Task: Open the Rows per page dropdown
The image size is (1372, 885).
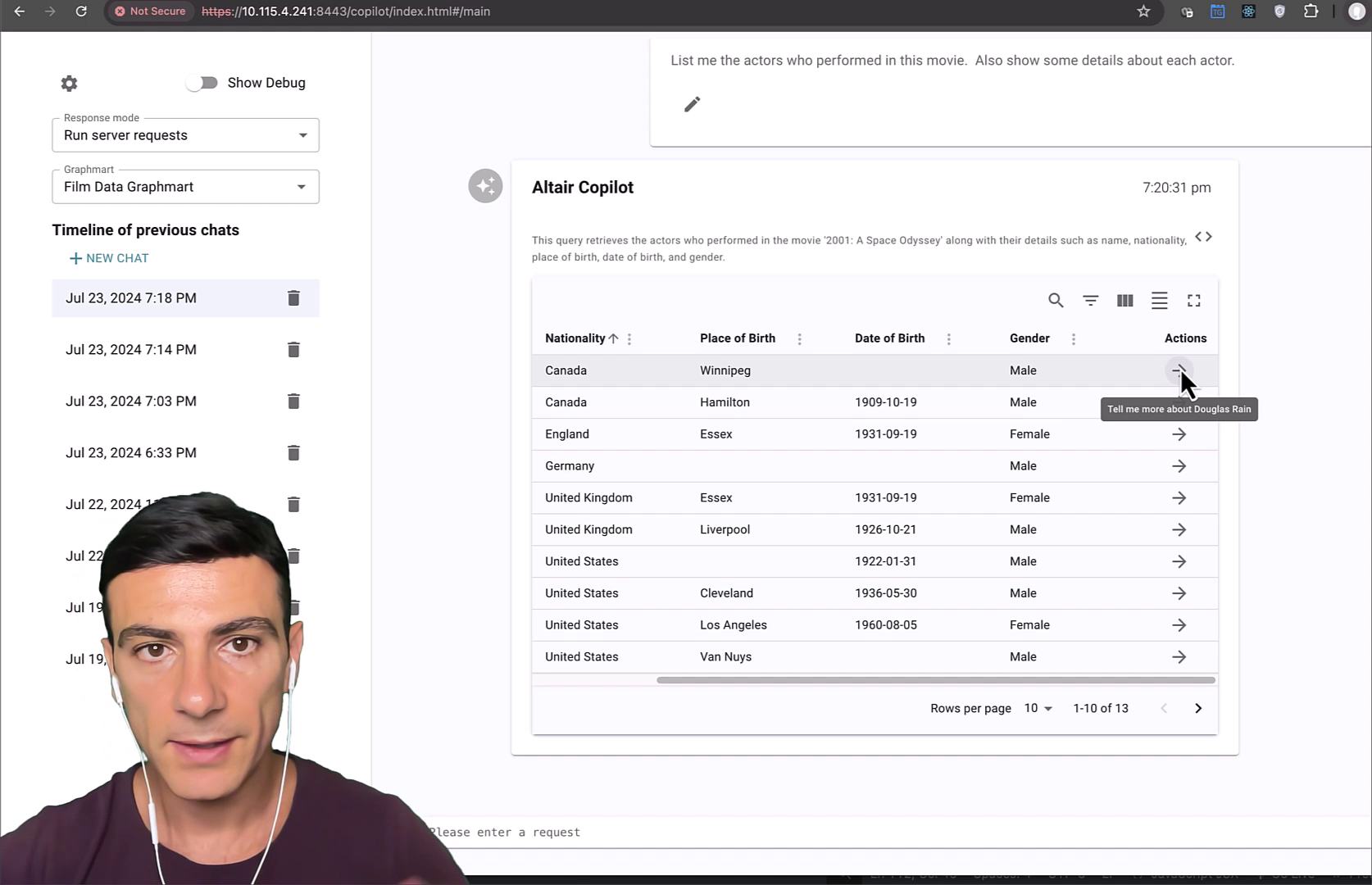Action: pos(1038,708)
